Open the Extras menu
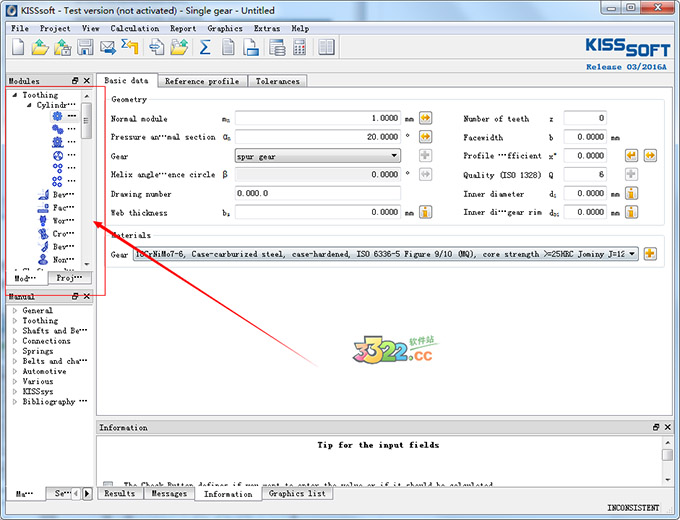This screenshot has width=680, height=520. click(x=267, y=29)
